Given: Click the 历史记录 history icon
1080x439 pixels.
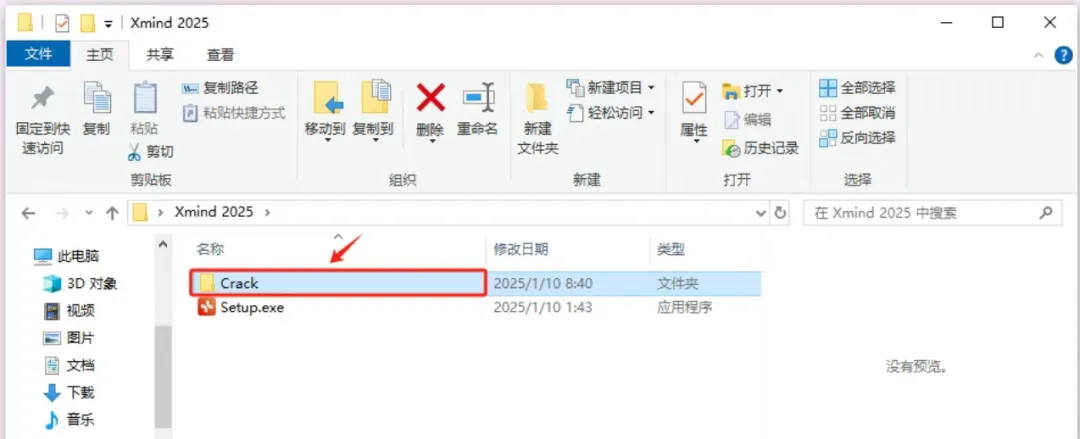Looking at the screenshot, I should [731, 147].
